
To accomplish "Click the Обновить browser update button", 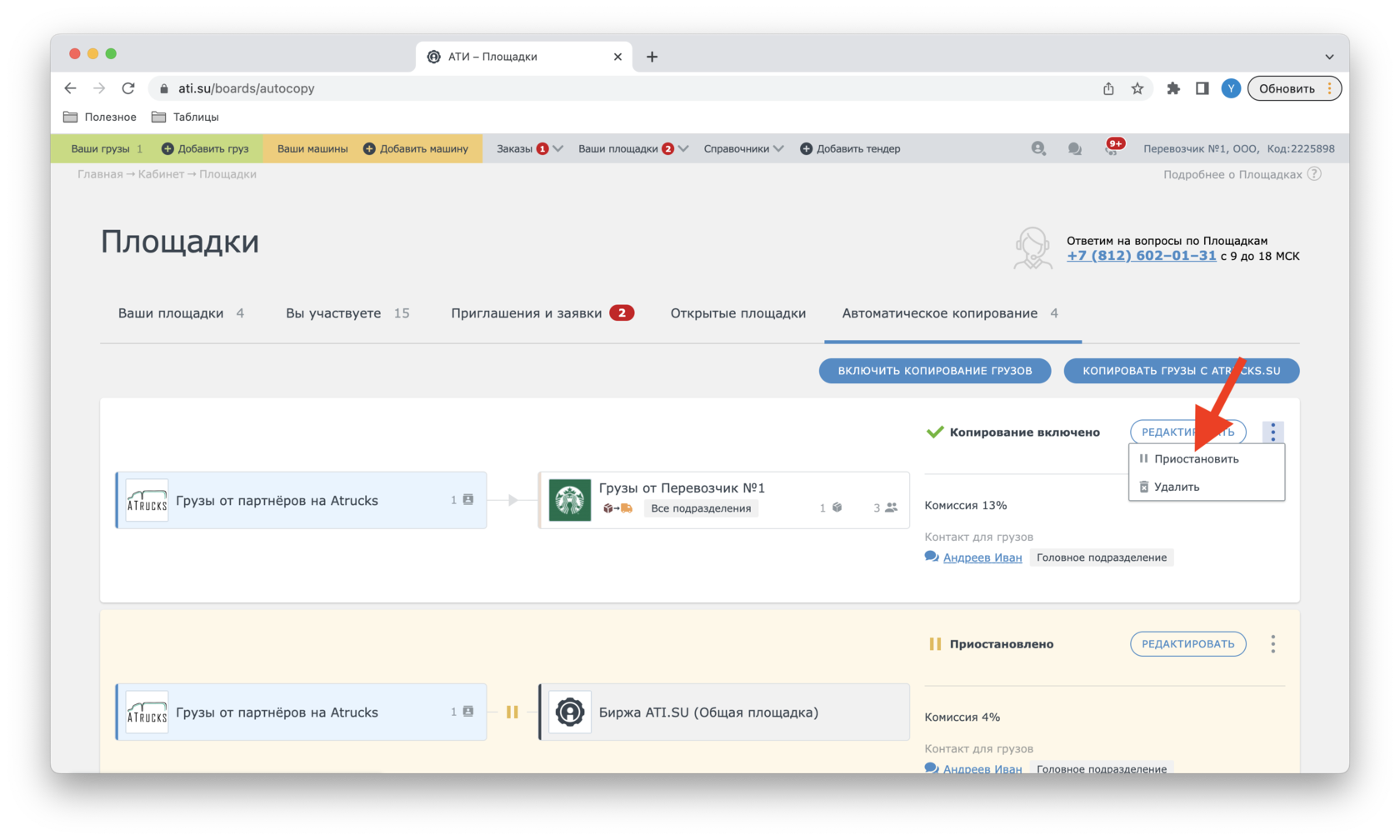I will point(1294,88).
